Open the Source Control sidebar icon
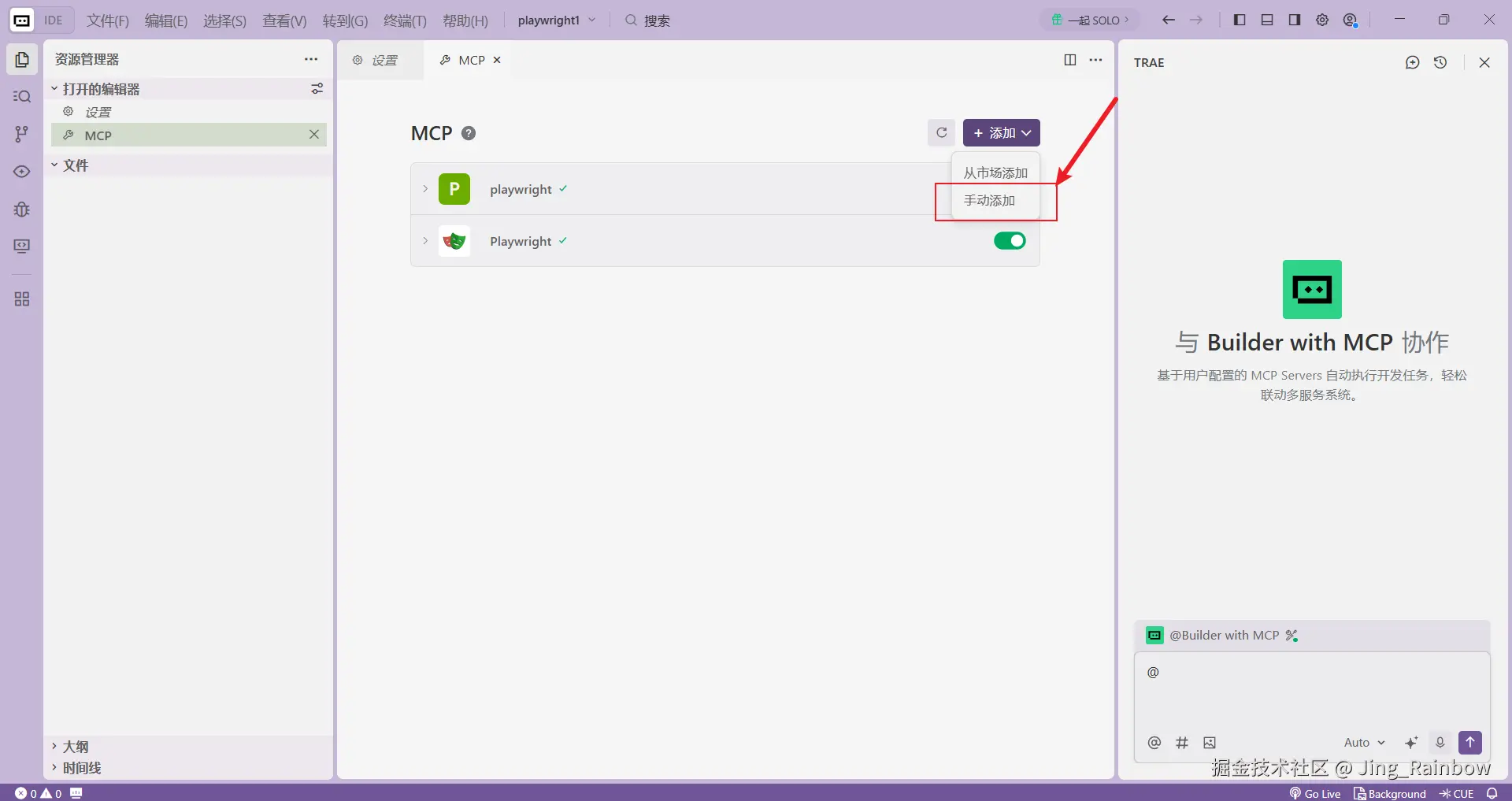The width and height of the screenshot is (1512, 801). pyautogui.click(x=21, y=134)
